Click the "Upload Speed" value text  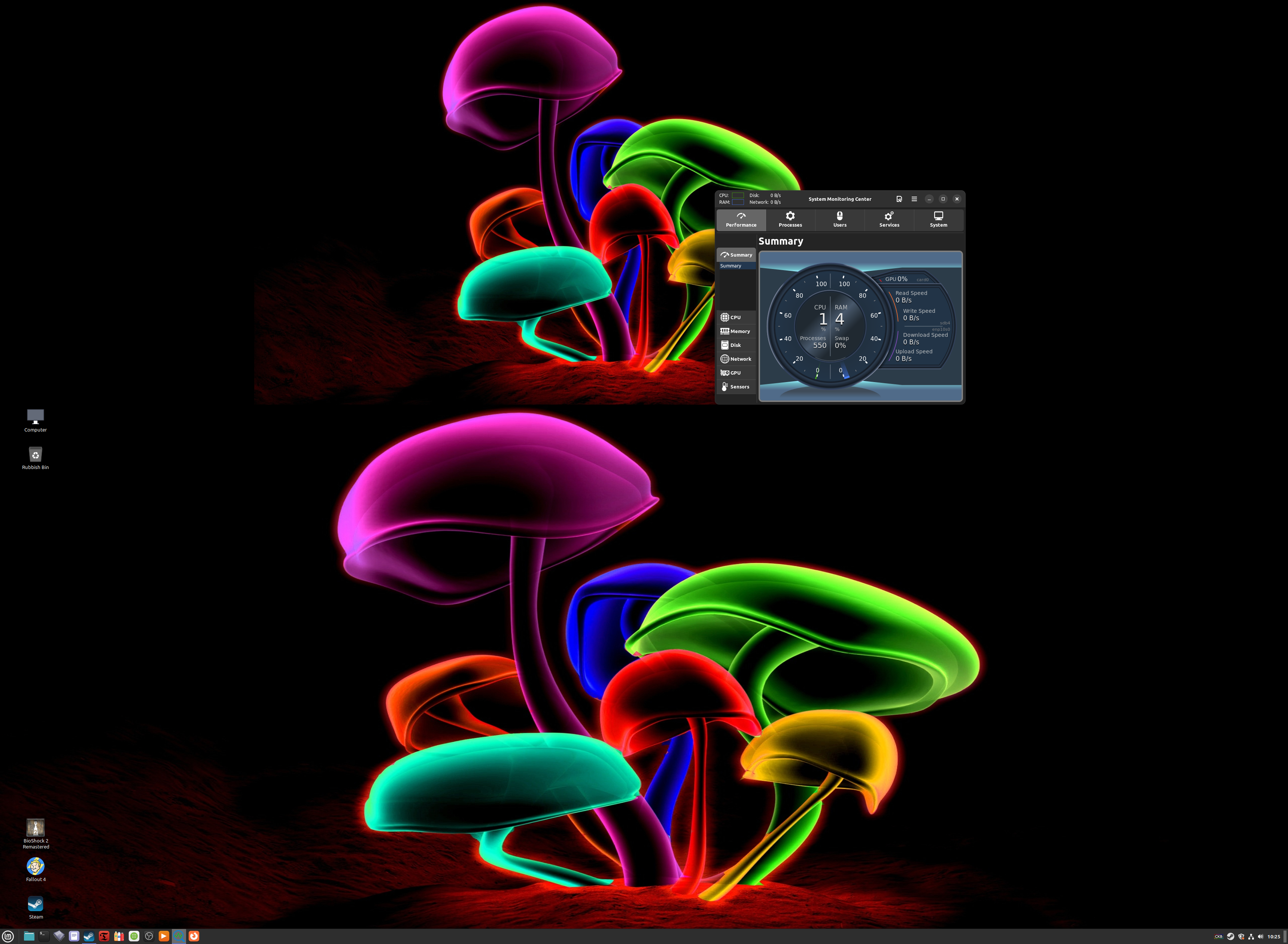[x=903, y=358]
